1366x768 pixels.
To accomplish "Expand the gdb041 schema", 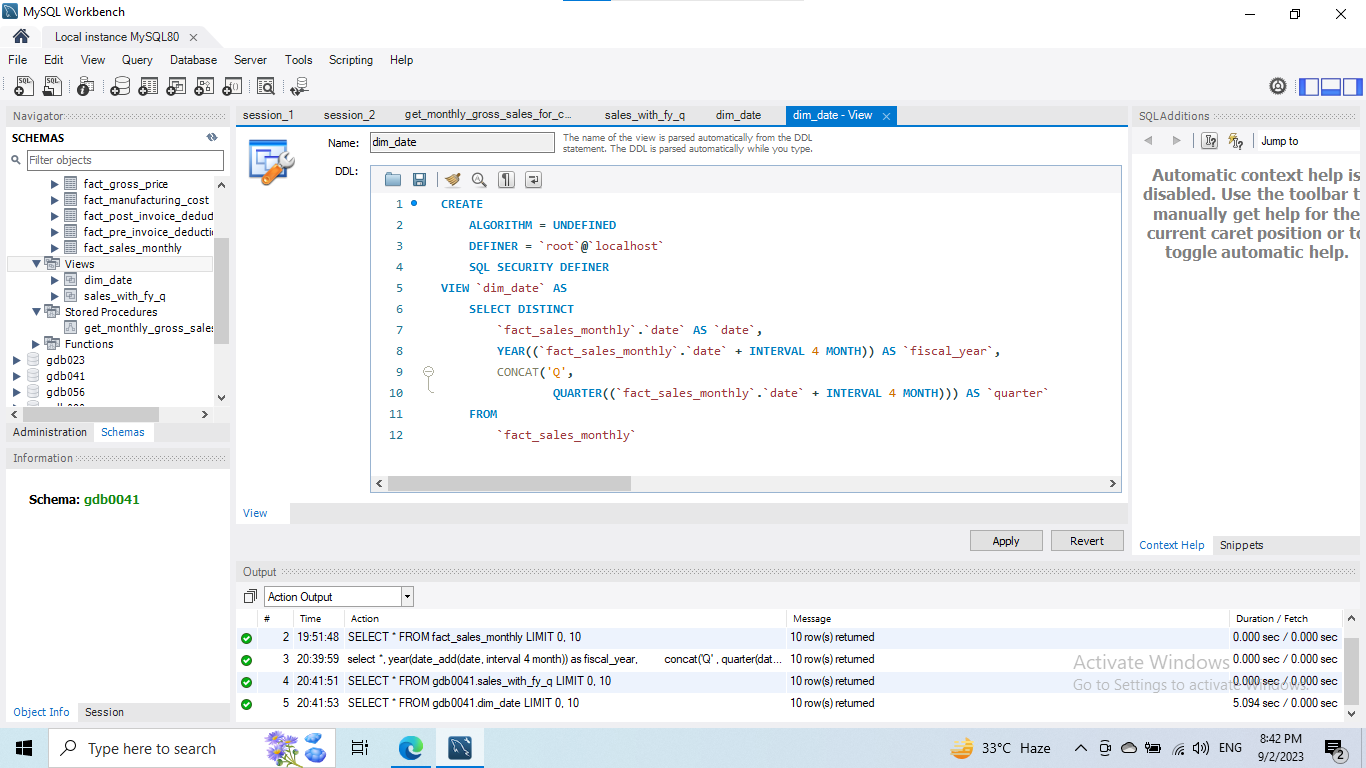I will click(x=16, y=376).
